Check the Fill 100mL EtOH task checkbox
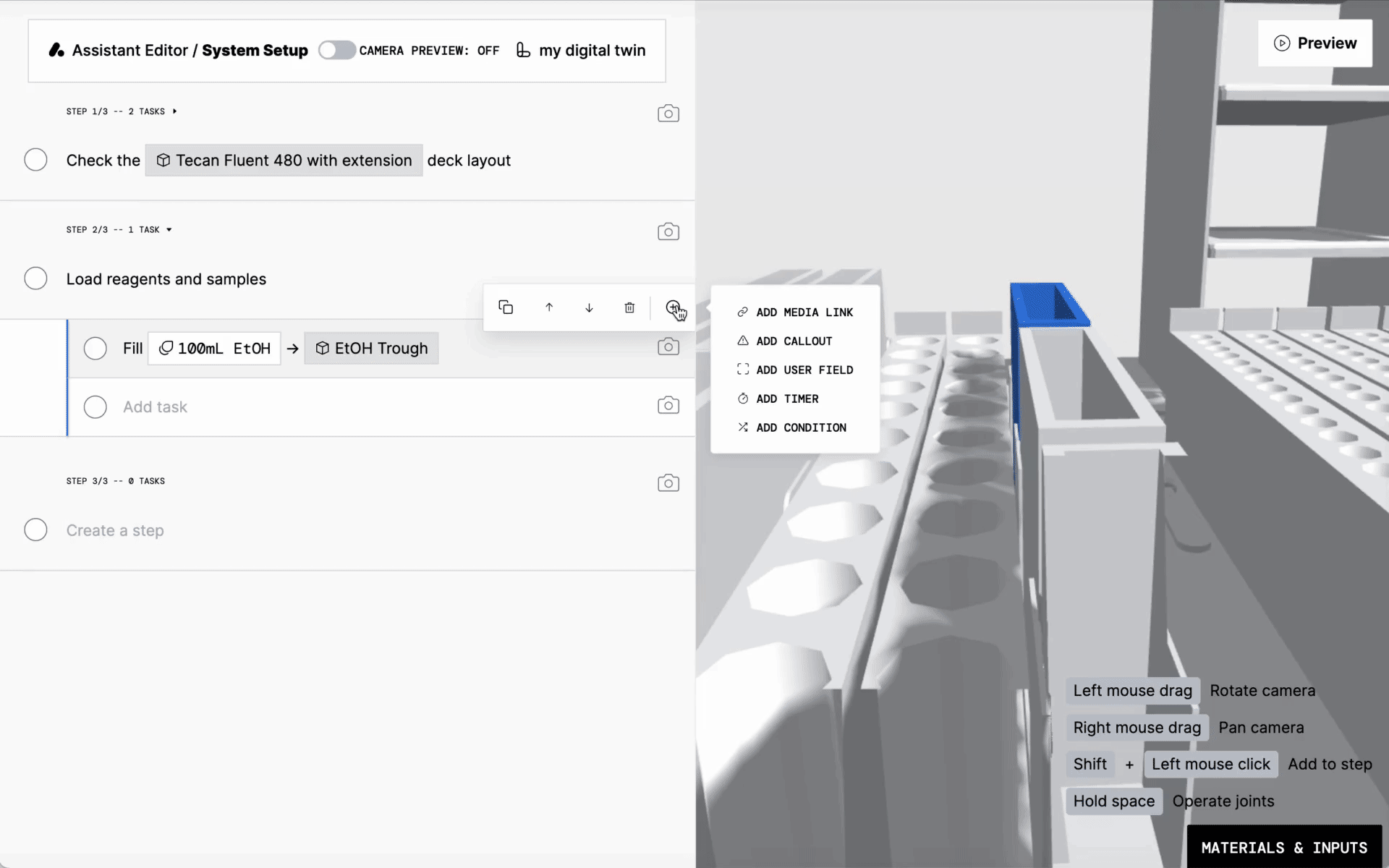Screen dimensions: 1389x868 [96, 347]
